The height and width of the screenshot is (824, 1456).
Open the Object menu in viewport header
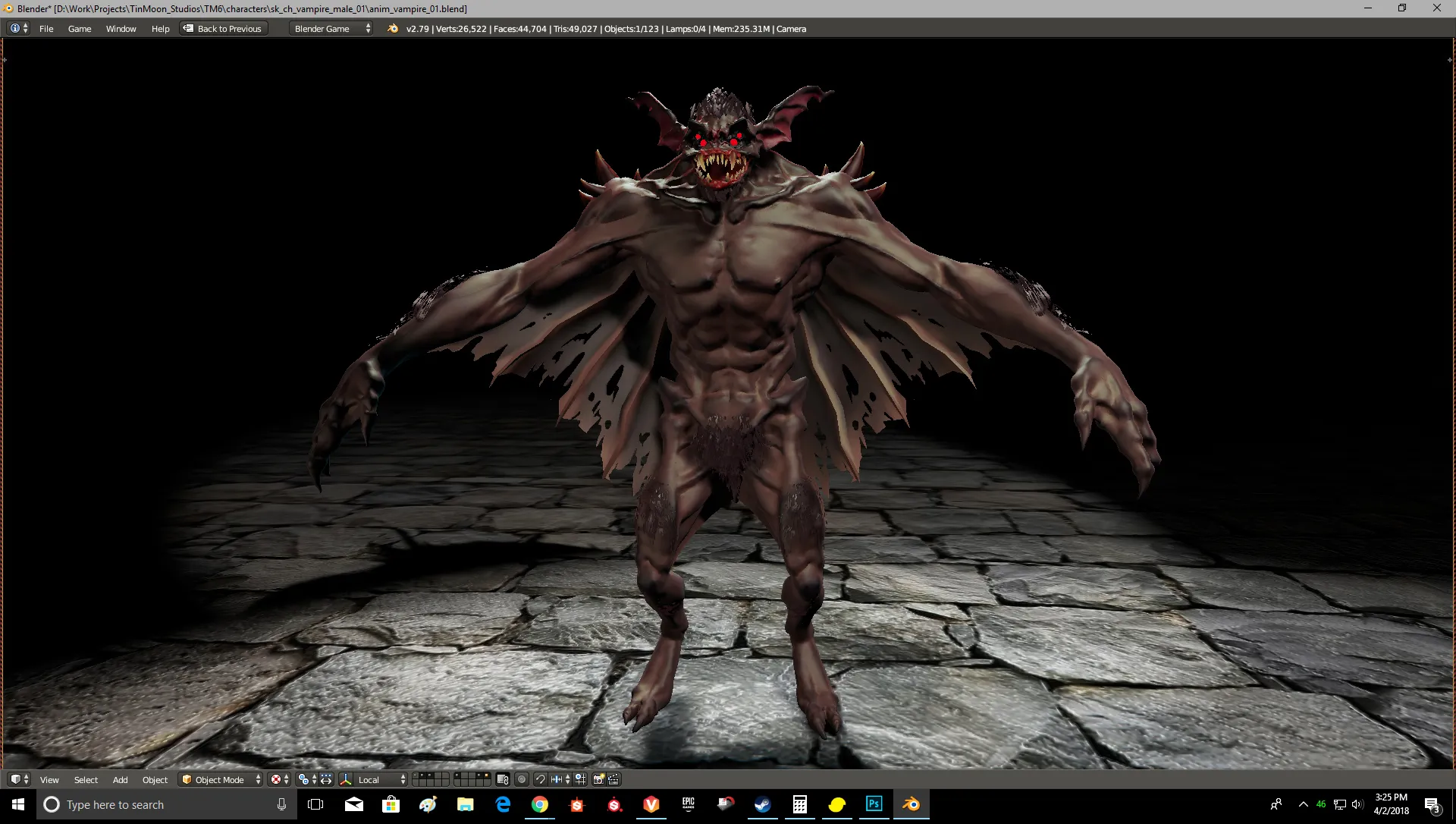tap(155, 779)
